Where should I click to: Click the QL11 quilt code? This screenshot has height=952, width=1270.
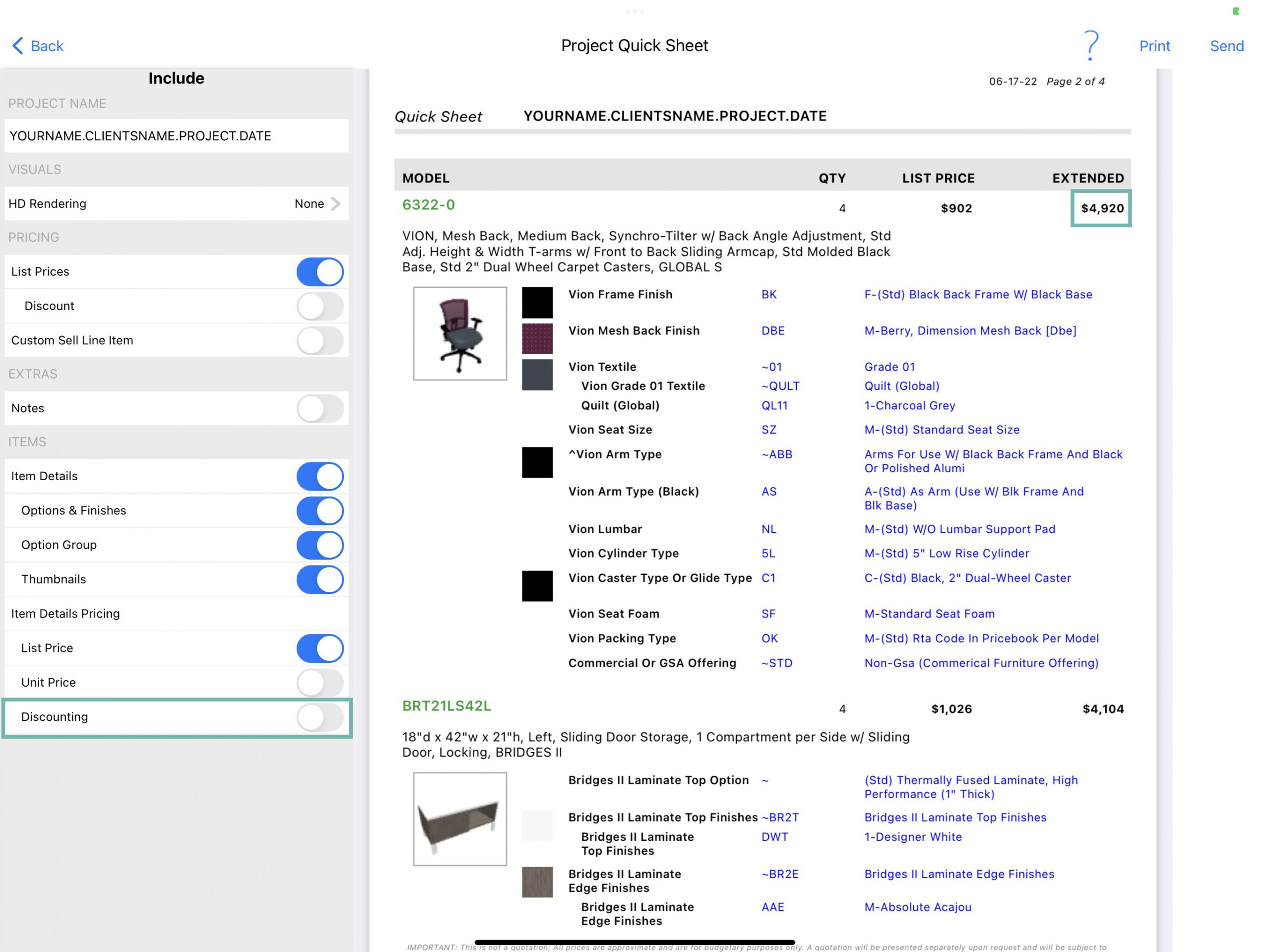tap(774, 405)
